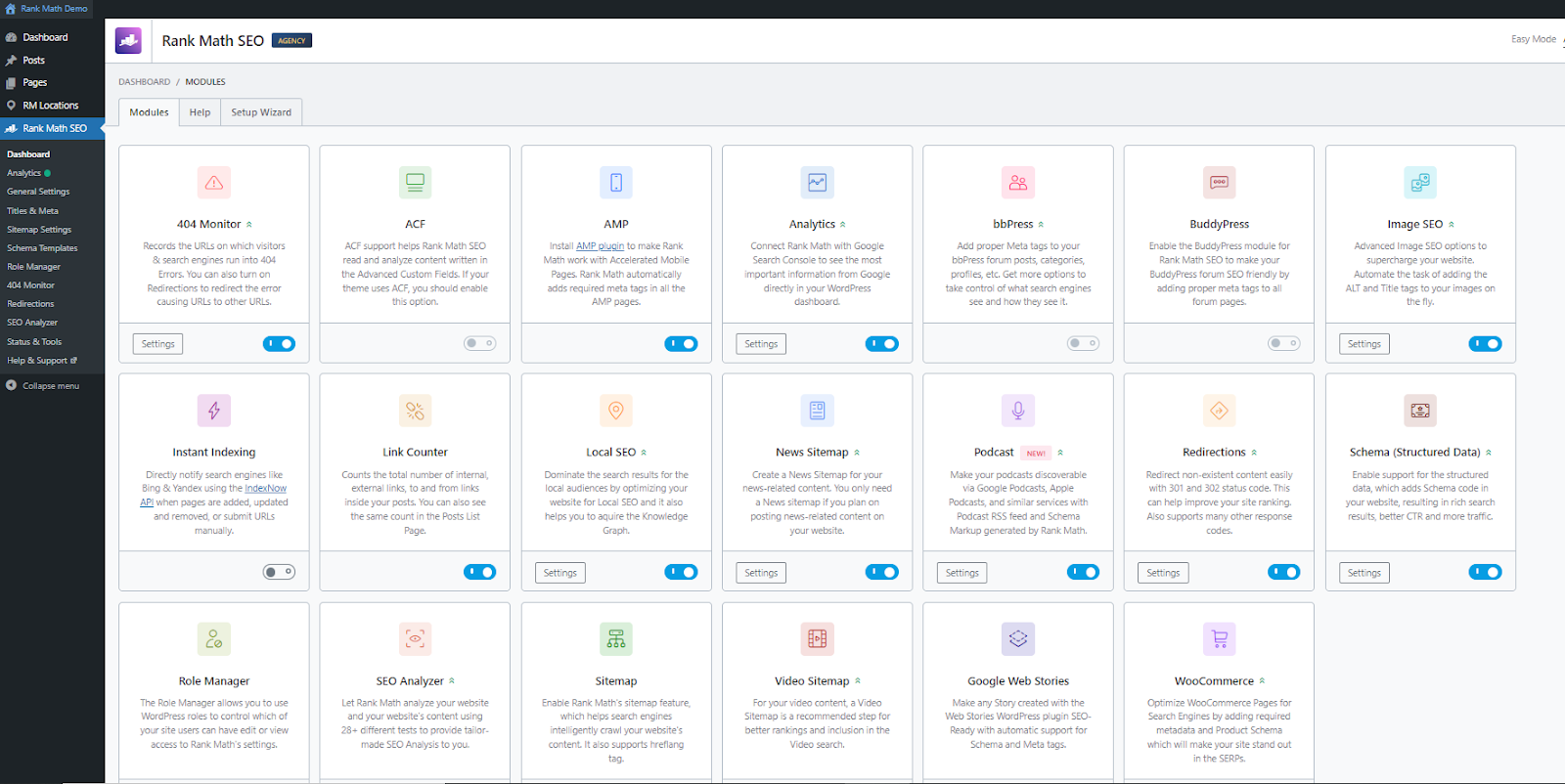Open Sitemap Settings submenu item
The image size is (1565, 784).
pos(39,230)
